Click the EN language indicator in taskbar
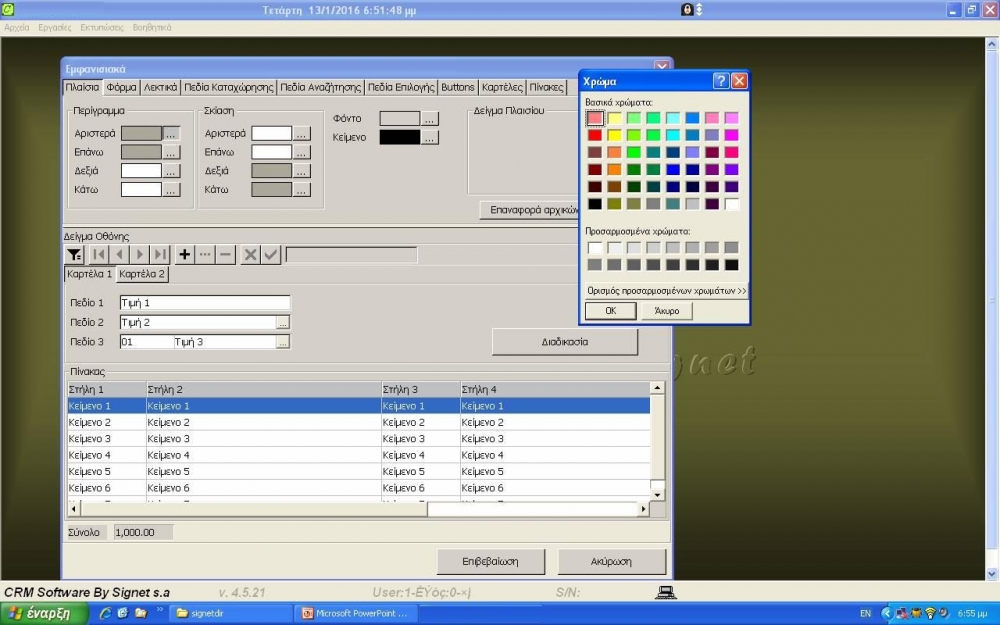Screen dimensions: 1000x625 [865, 614]
